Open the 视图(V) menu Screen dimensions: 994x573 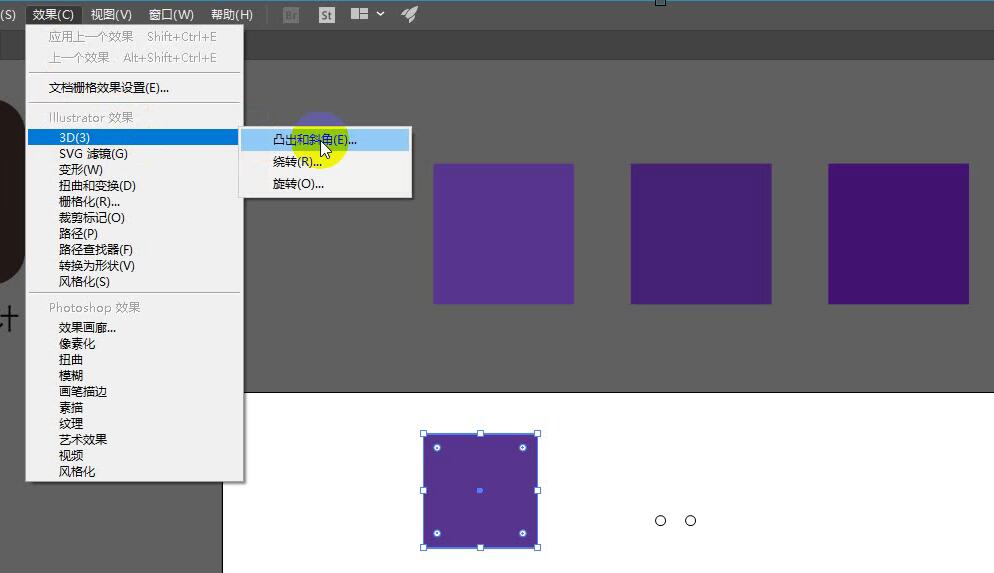click(111, 15)
